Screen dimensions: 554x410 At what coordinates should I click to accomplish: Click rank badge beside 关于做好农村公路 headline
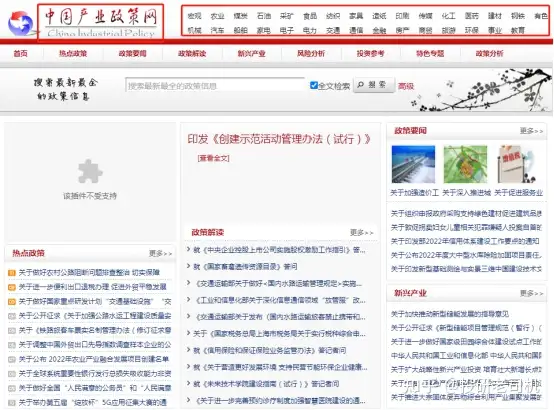pyautogui.click(x=12, y=273)
